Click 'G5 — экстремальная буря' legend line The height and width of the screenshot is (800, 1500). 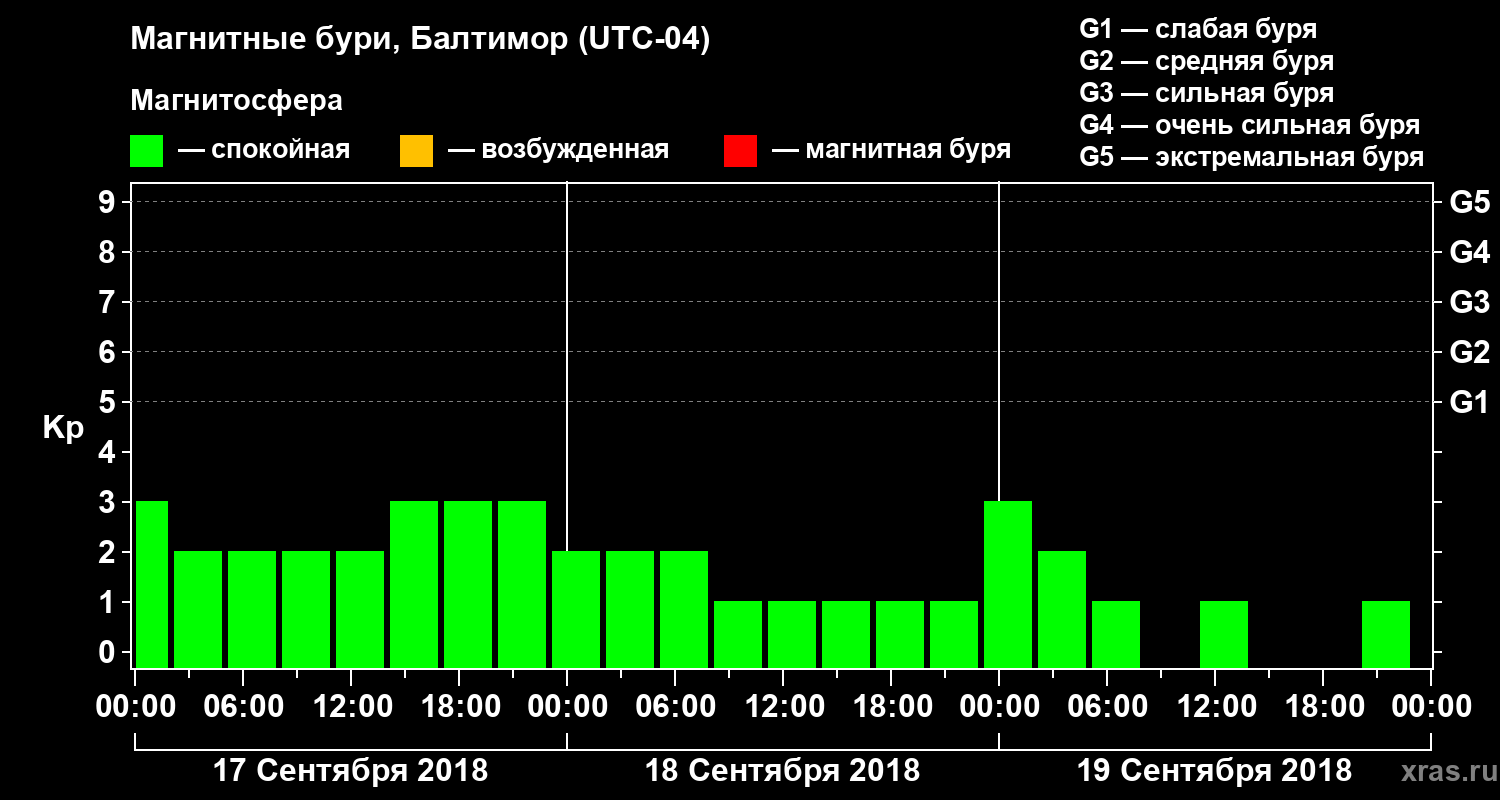click(1252, 157)
